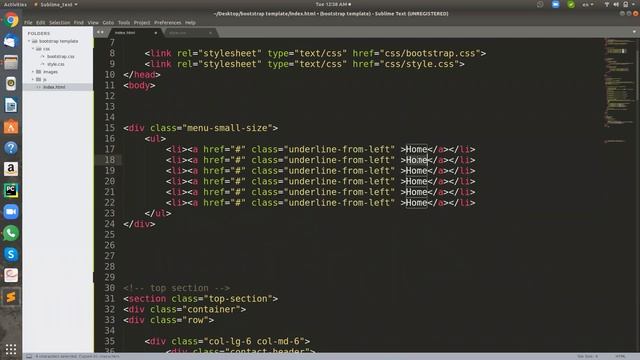The width and height of the screenshot is (640, 360).
Task: Click "css/bootstrap.css" href on line 8
Action: click(x=430, y=53)
